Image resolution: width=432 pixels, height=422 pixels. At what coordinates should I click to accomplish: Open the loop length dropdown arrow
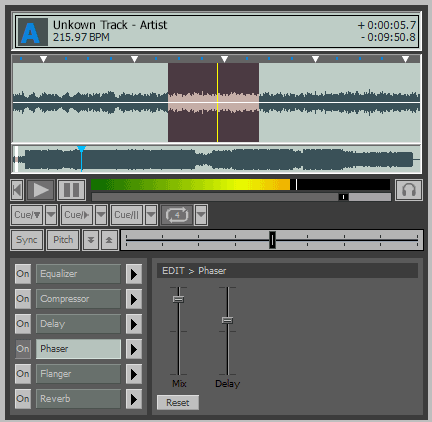pyautogui.click(x=201, y=215)
